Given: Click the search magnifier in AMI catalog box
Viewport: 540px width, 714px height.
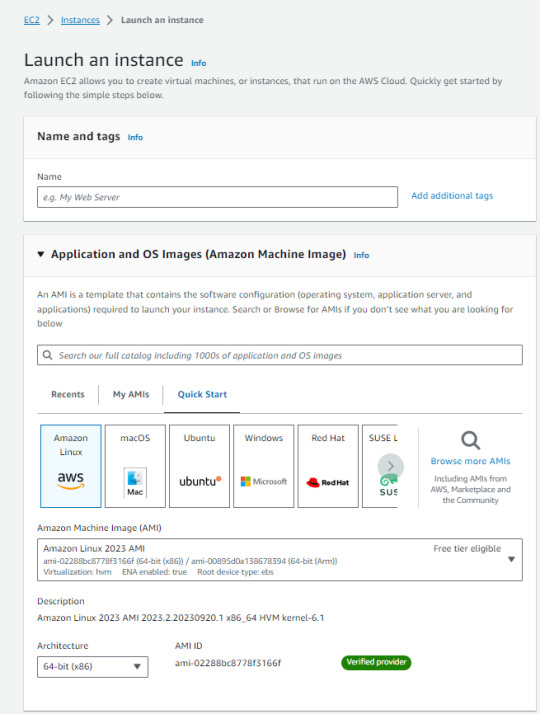Looking at the screenshot, I should [x=47, y=355].
